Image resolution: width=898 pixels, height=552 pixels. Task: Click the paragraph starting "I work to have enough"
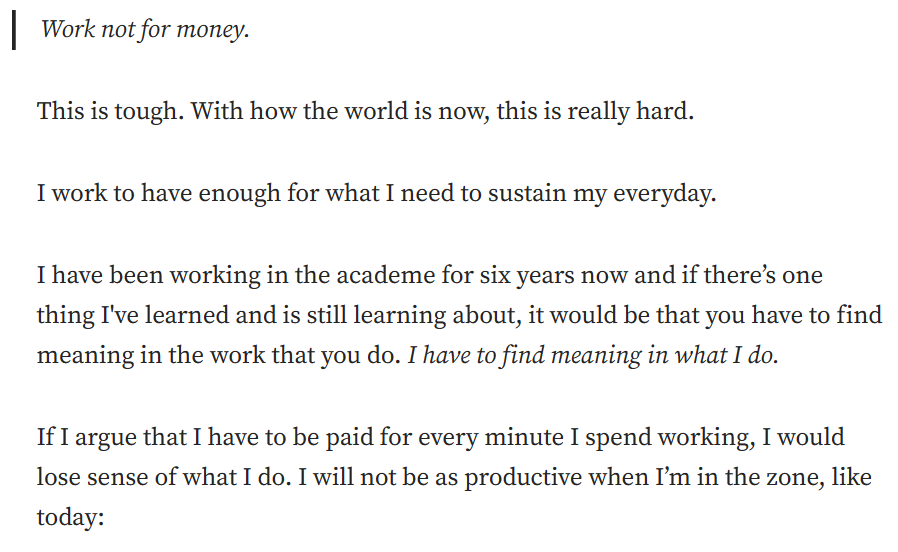[376, 193]
